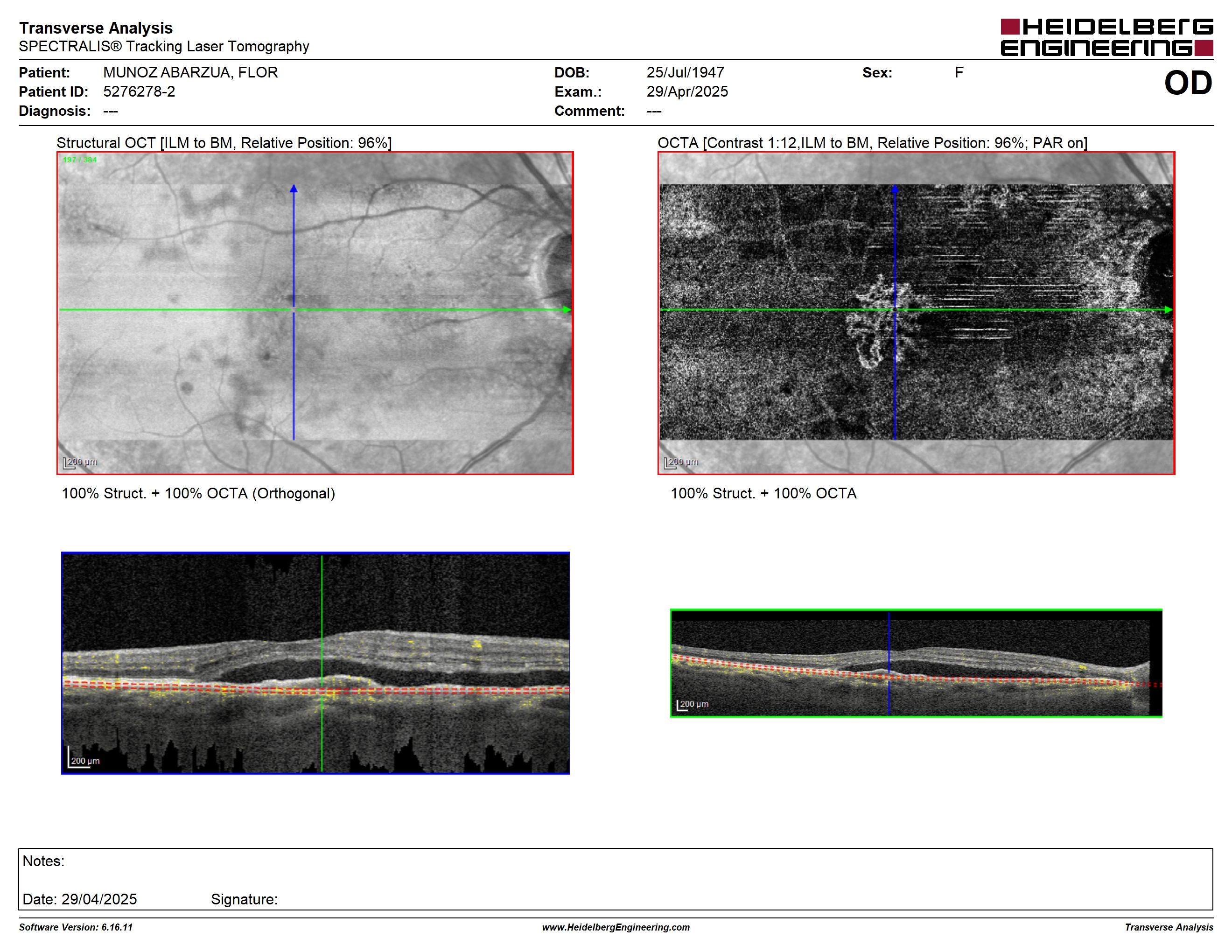The width and height of the screenshot is (1232, 952).
Task: Click the www.HeidelbergEngineering.com link
Action: tap(616, 927)
